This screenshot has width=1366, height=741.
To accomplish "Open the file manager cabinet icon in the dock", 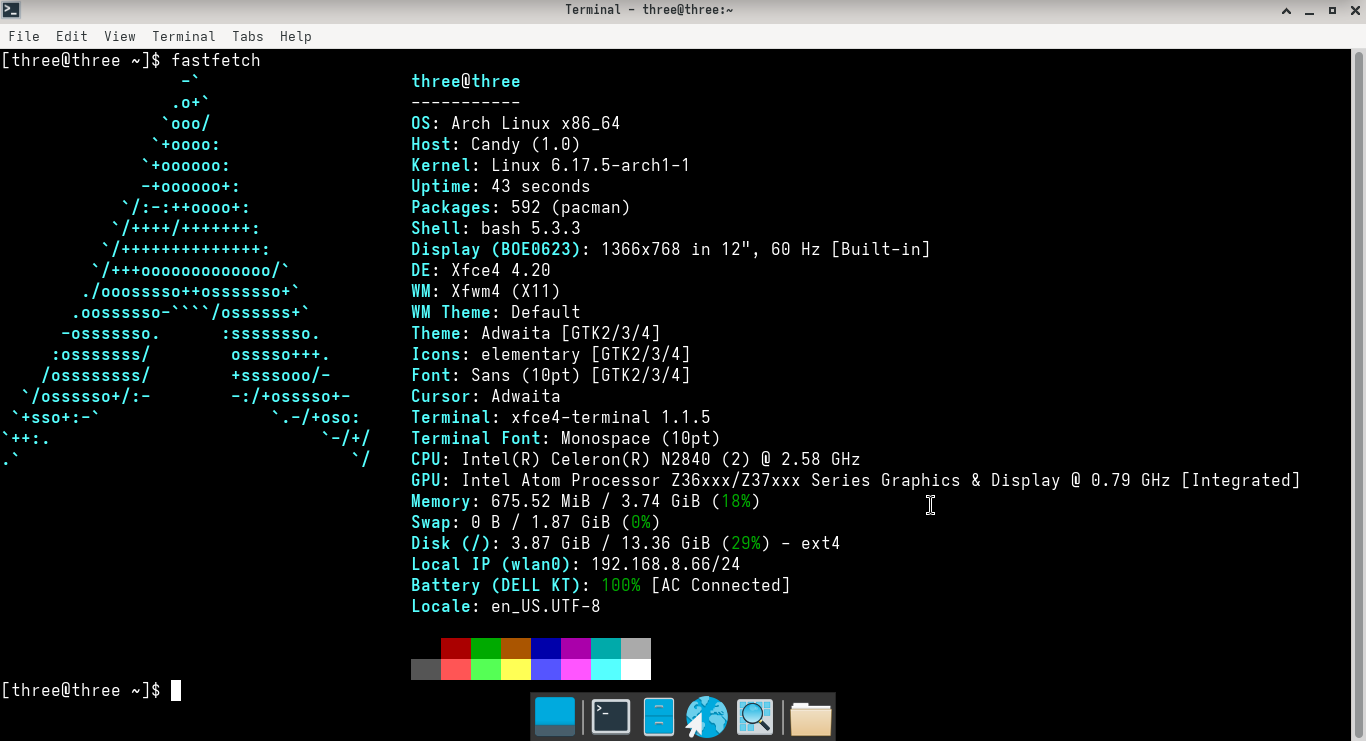I will [x=659, y=716].
